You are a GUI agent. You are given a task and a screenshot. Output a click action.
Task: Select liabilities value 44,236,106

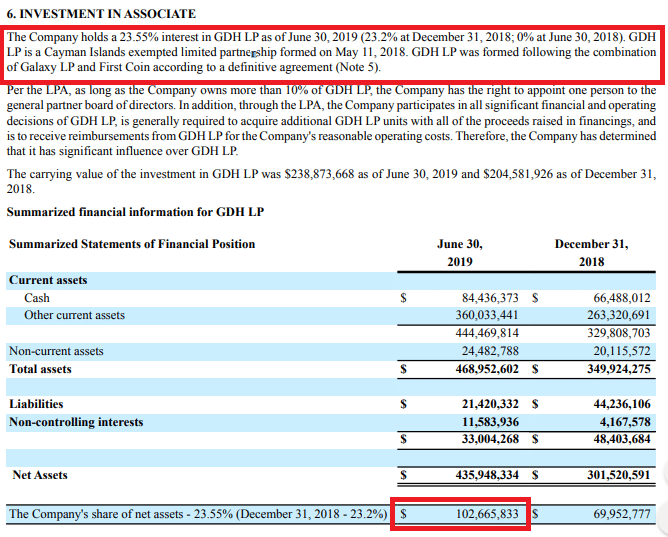click(x=622, y=404)
